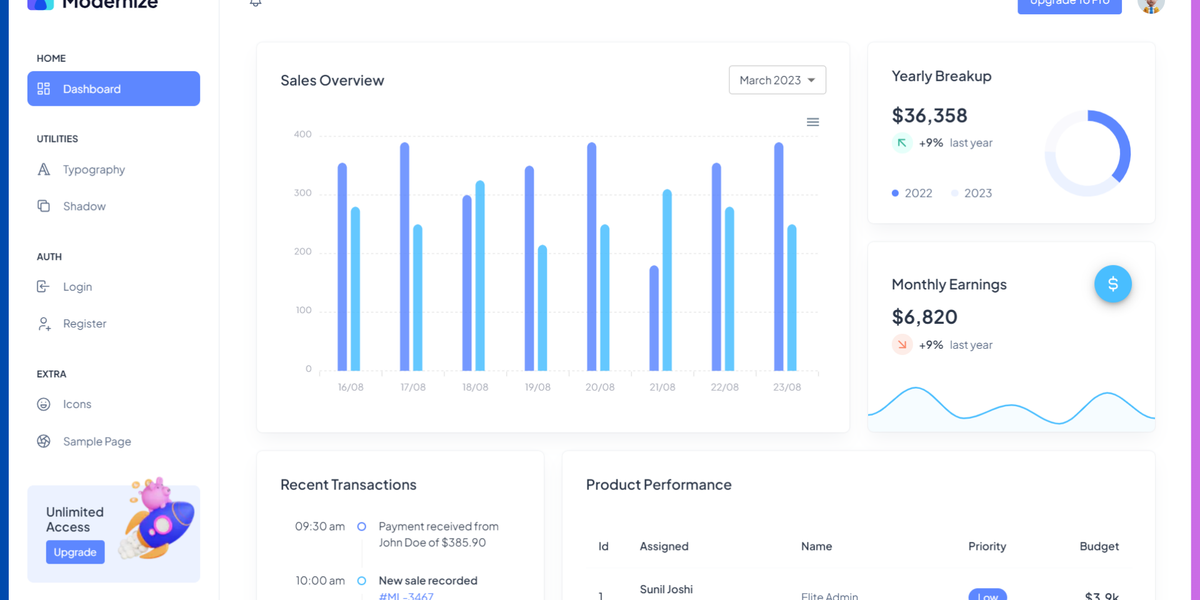The width and height of the screenshot is (1200, 600).
Task: Click the Upgrade to Pro button
Action: pos(1069,4)
